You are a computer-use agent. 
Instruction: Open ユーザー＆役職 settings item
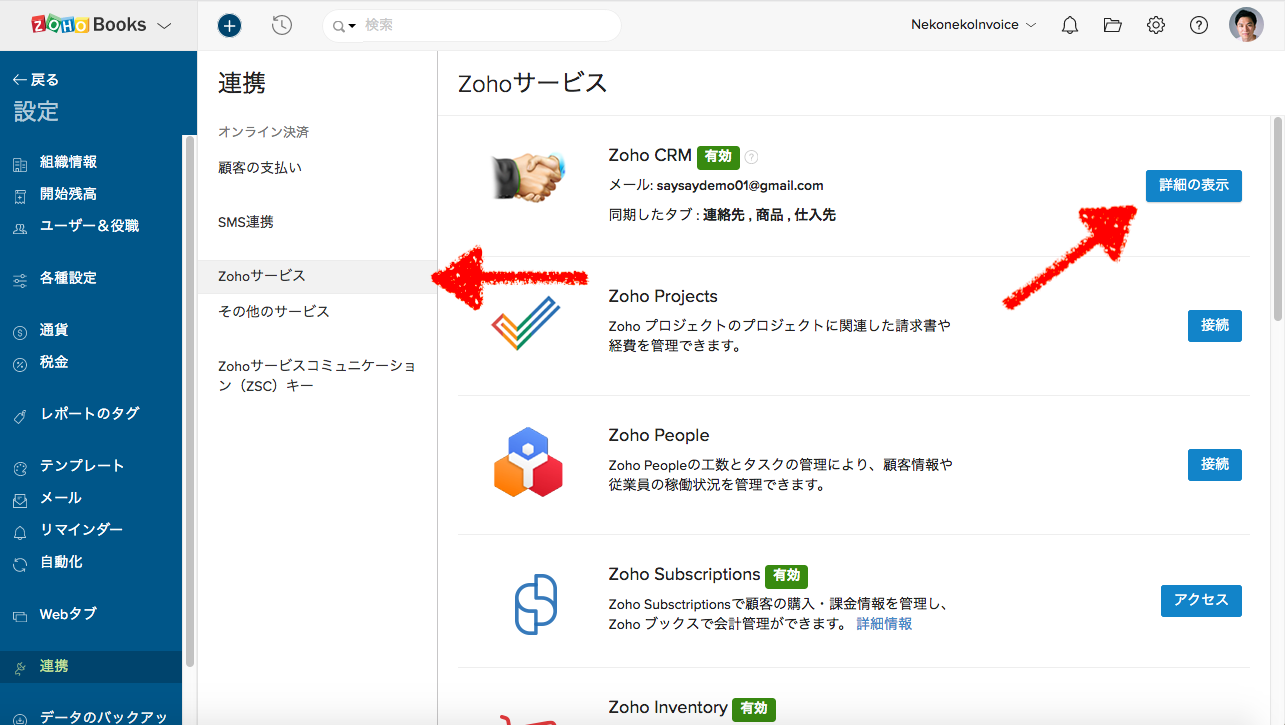(x=91, y=226)
